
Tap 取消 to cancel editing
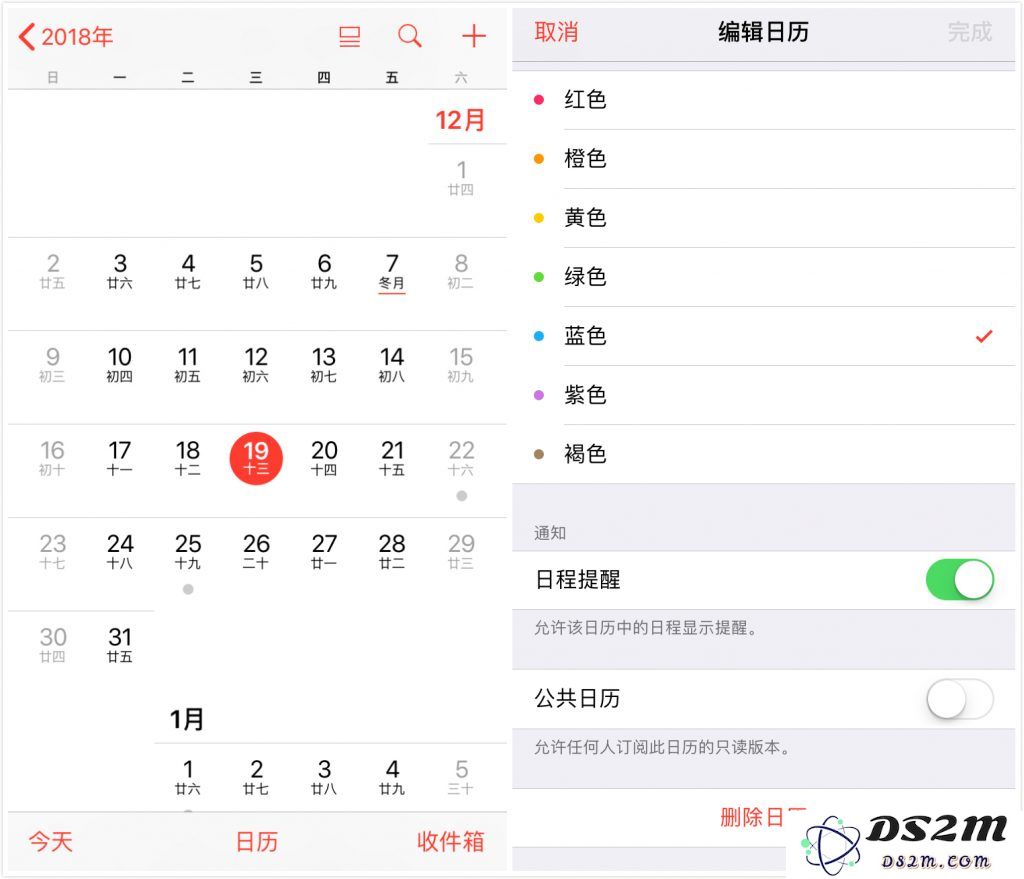pos(556,32)
